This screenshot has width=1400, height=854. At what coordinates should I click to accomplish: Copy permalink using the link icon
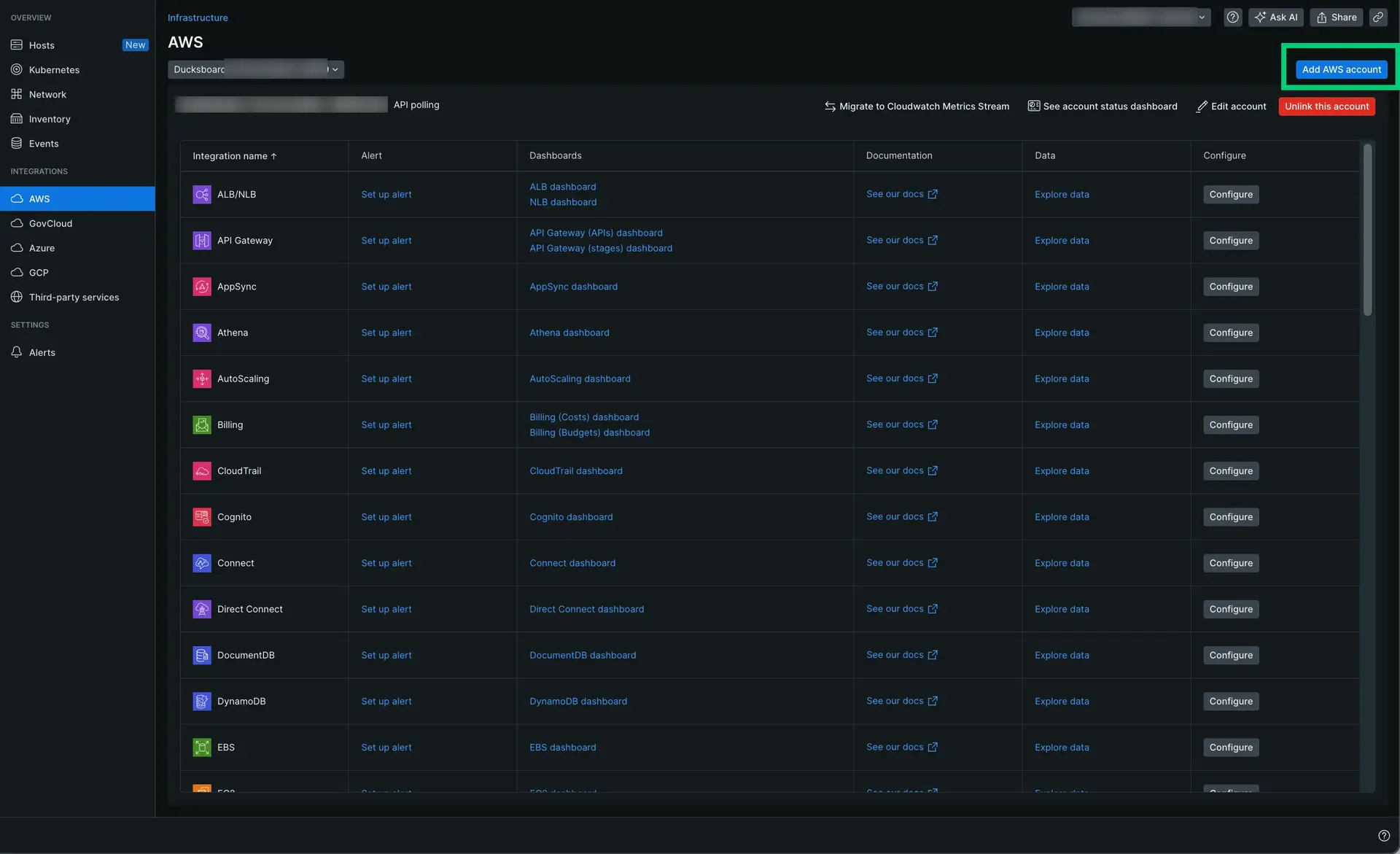coord(1378,18)
